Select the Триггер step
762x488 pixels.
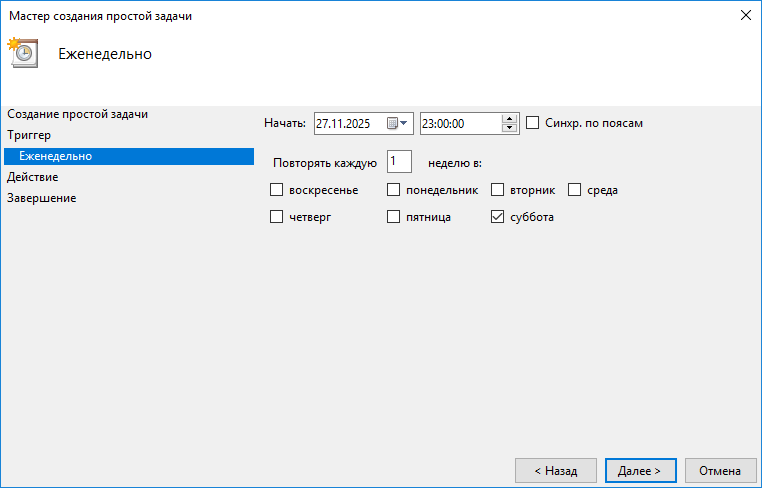click(29, 135)
